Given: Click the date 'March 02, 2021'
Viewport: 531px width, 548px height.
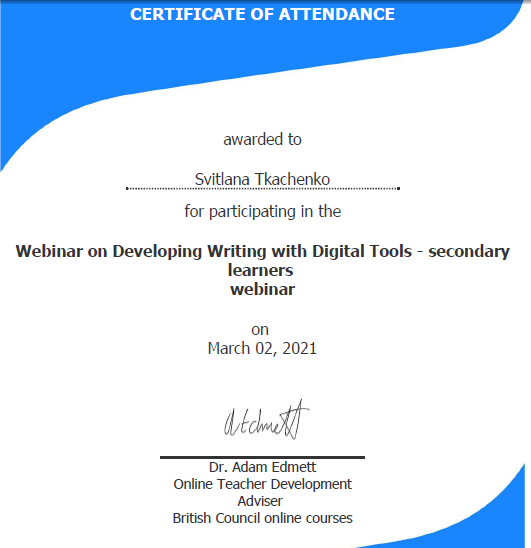Looking at the screenshot, I should click(x=262, y=348).
